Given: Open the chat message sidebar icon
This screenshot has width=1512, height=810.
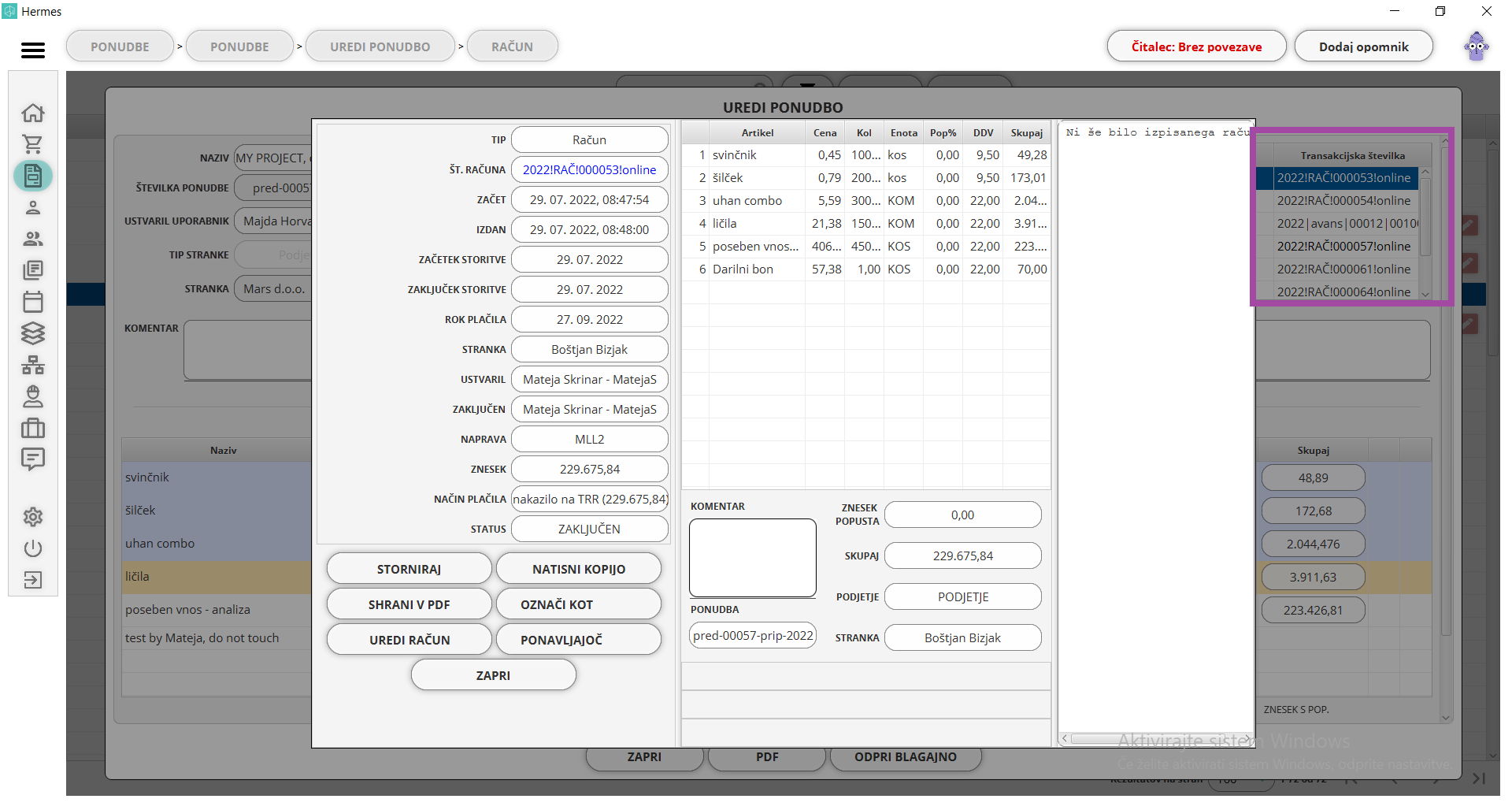Looking at the screenshot, I should [33, 459].
